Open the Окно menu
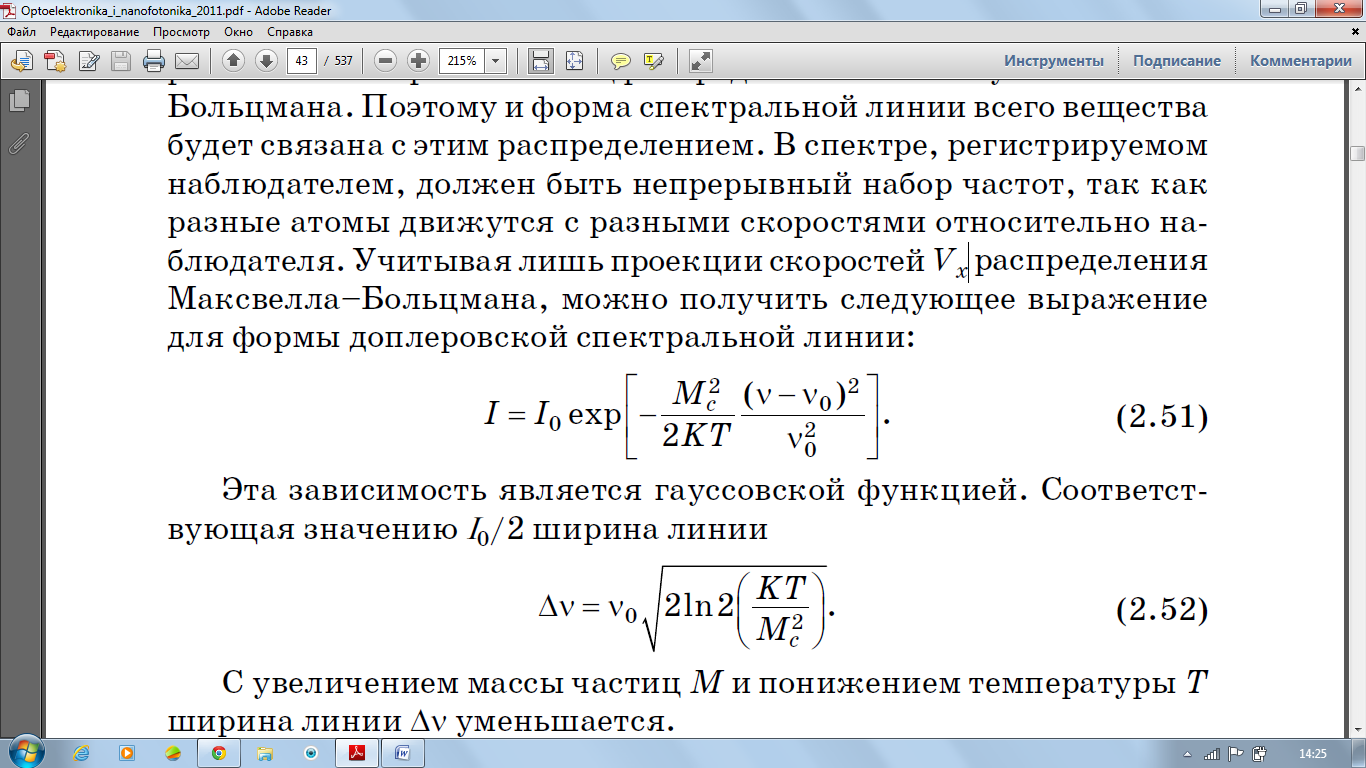 click(x=238, y=32)
